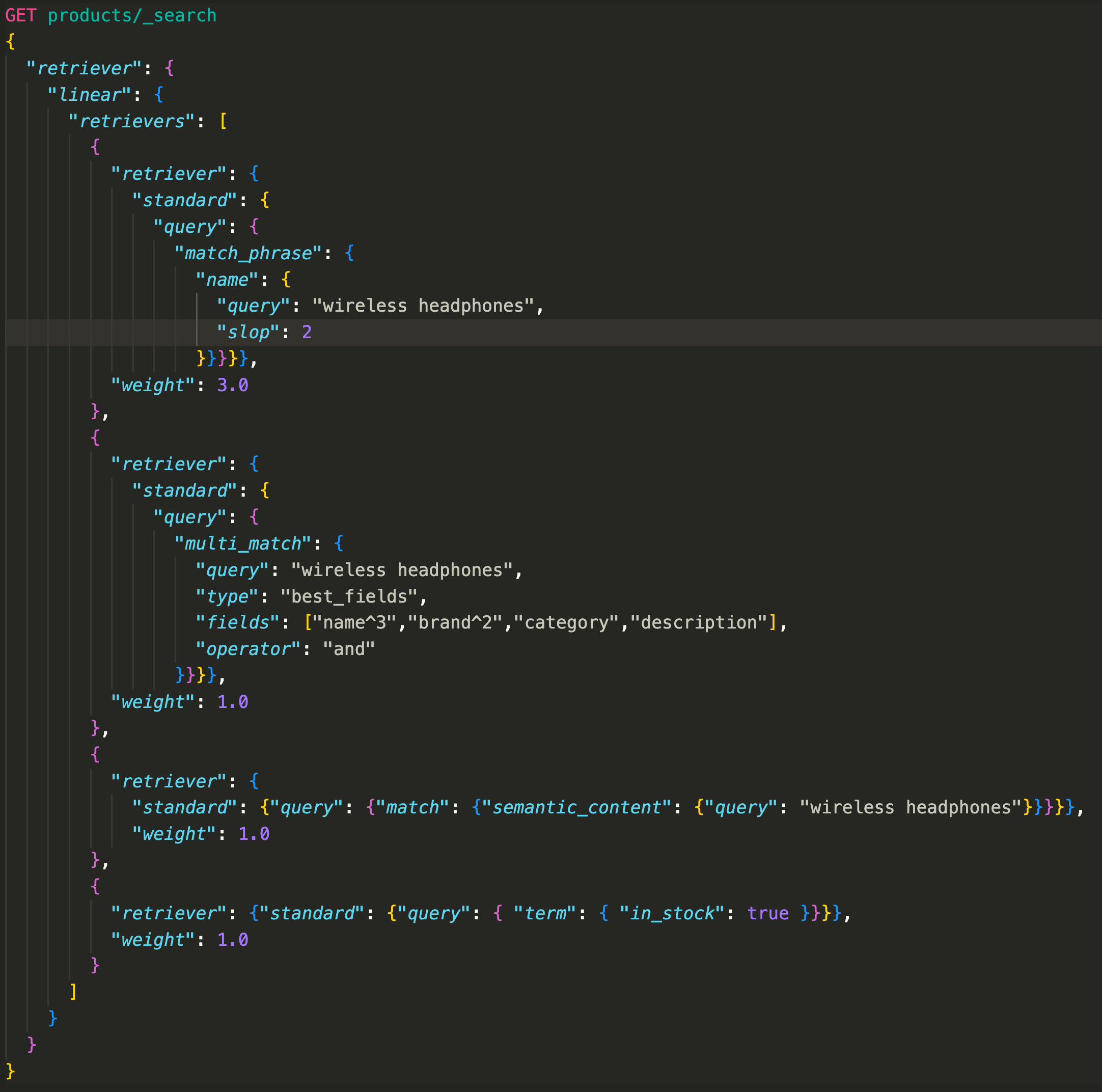Image resolution: width=1102 pixels, height=1092 pixels.
Task: Click the "description" field entry
Action: pyautogui.click(x=699, y=622)
